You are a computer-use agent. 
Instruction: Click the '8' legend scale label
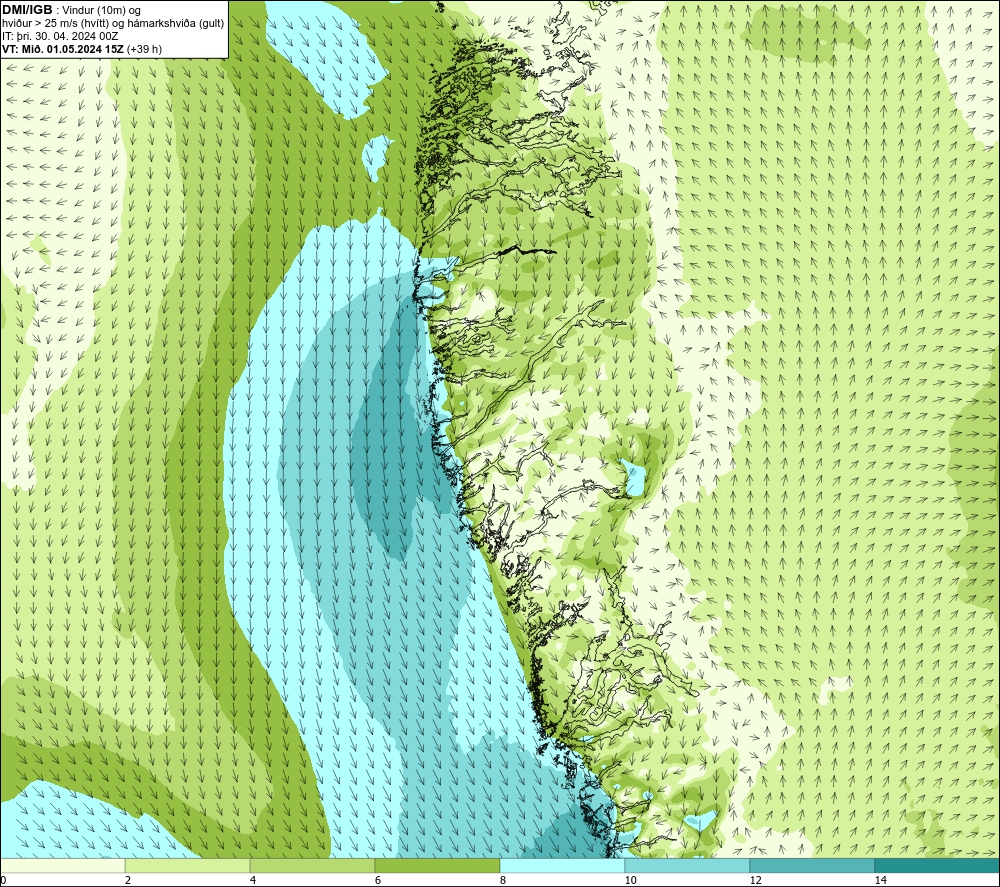(x=503, y=881)
